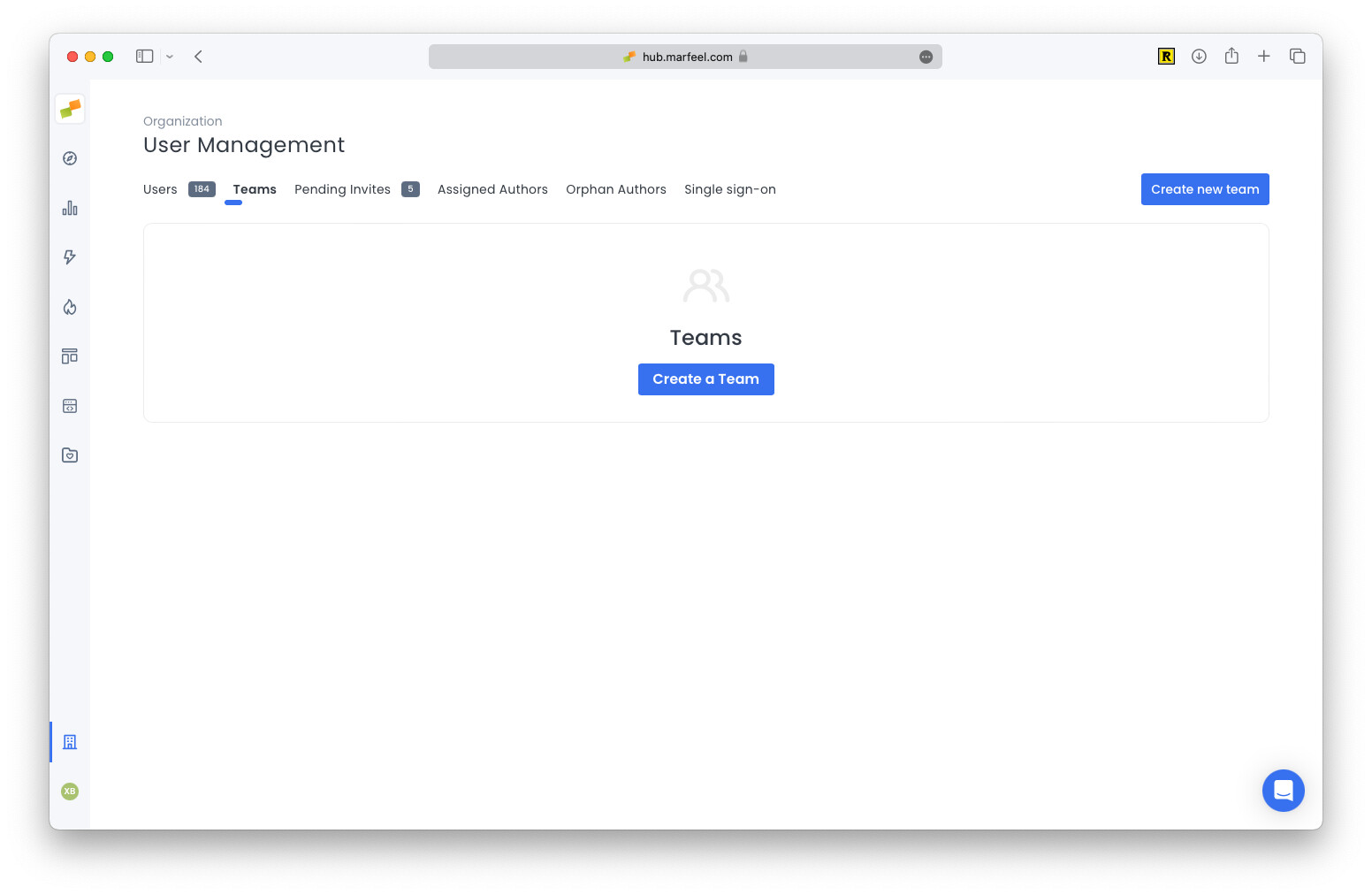Click the hub.marfeel.com address bar
Image resolution: width=1372 pixels, height=895 pixels.
(x=685, y=57)
